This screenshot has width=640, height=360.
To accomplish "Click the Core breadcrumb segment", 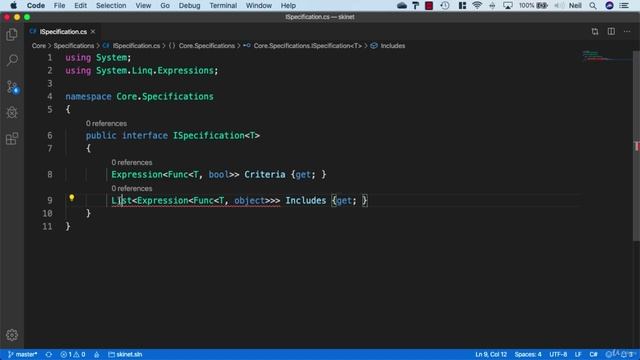I will 39,46.
